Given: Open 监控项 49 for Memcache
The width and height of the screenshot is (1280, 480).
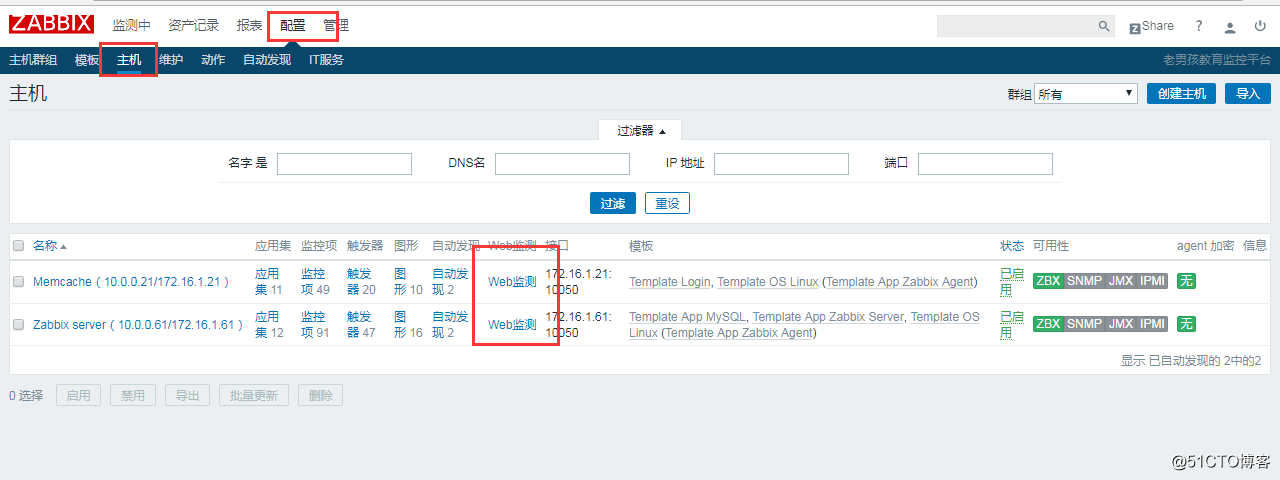Looking at the screenshot, I should [315, 282].
